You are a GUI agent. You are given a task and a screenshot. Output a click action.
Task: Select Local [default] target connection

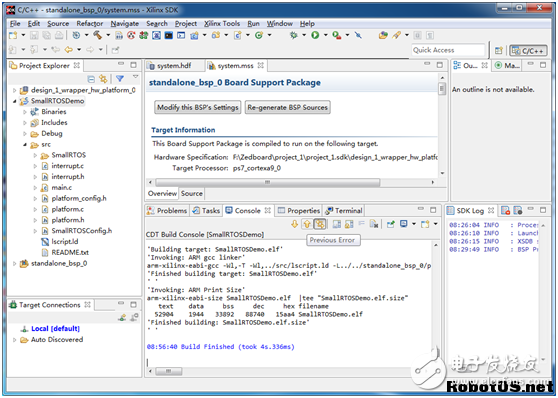tap(55, 329)
